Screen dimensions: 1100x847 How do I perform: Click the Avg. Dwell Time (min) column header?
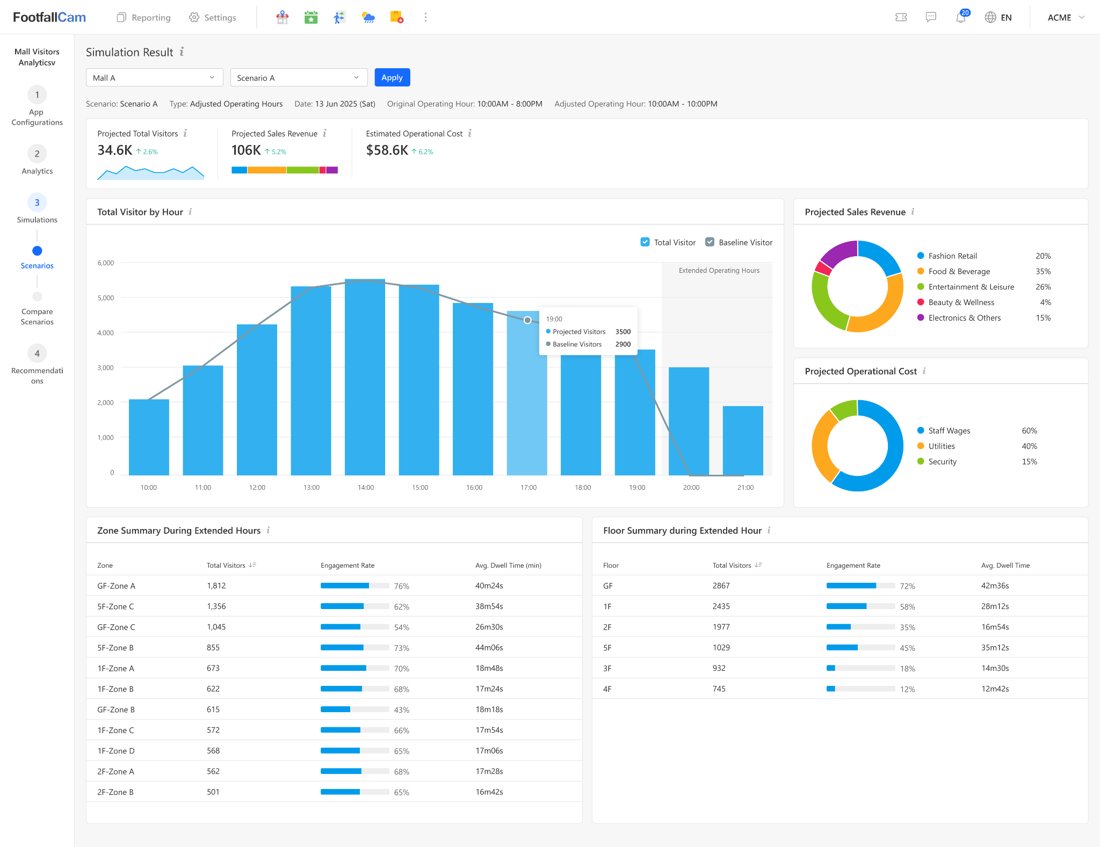point(508,565)
